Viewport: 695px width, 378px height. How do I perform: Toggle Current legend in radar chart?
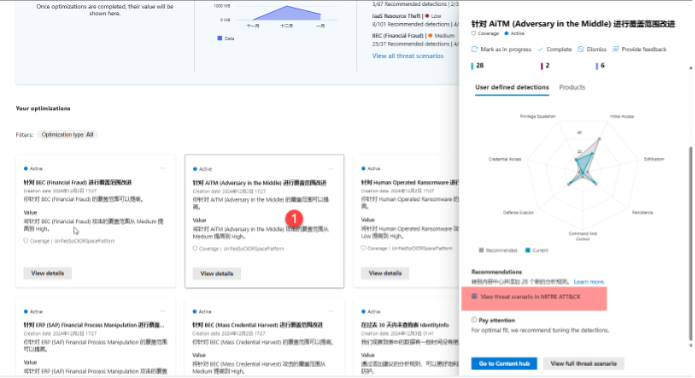tap(537, 250)
